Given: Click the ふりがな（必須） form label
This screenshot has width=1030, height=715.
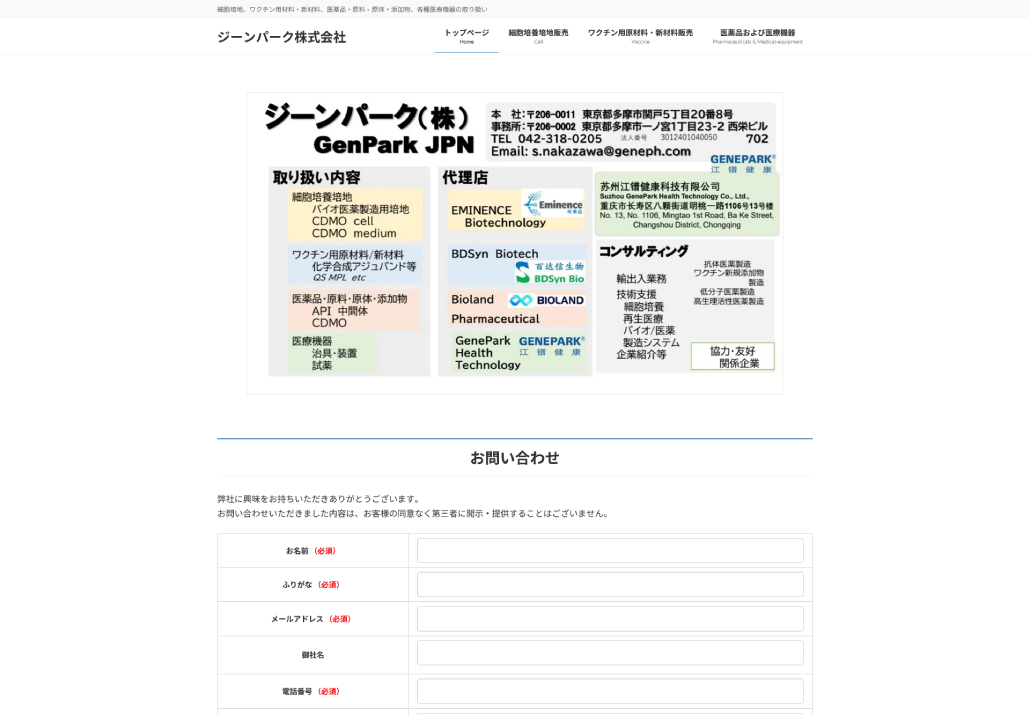Looking at the screenshot, I should [x=311, y=584].
